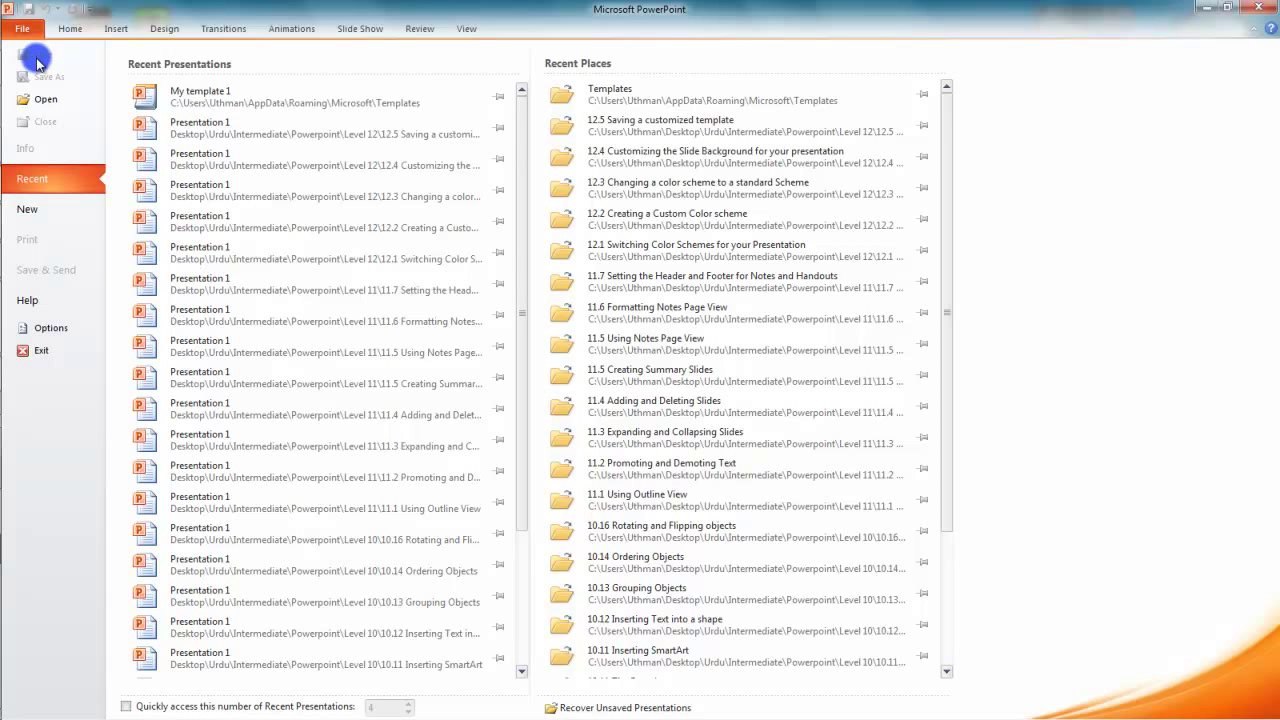The image size is (1280, 720).
Task: Click the PowerPoint icon beside My template 1
Action: coord(145,96)
